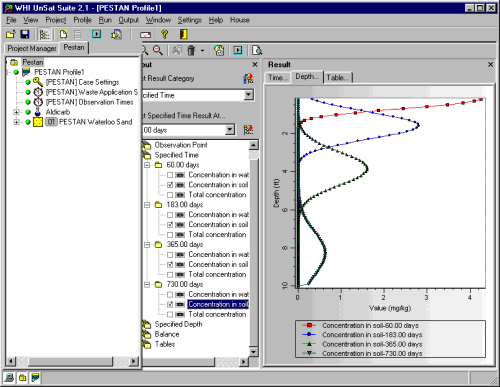Image resolution: width=500 pixels, height=387 pixels.
Task: Select the Specified Depth folder
Action: [x=178, y=324]
